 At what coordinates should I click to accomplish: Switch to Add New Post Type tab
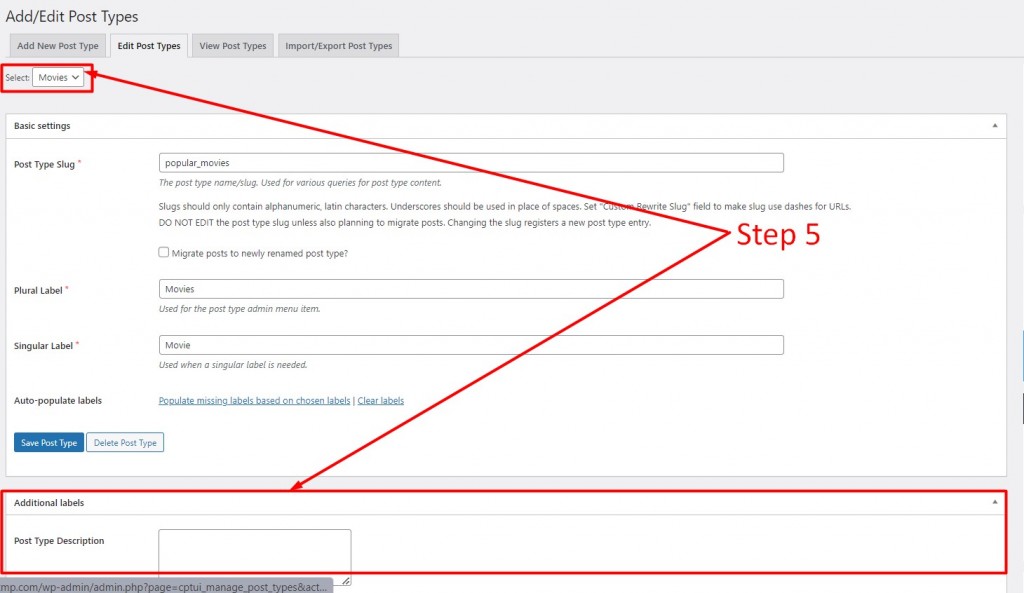coord(57,46)
